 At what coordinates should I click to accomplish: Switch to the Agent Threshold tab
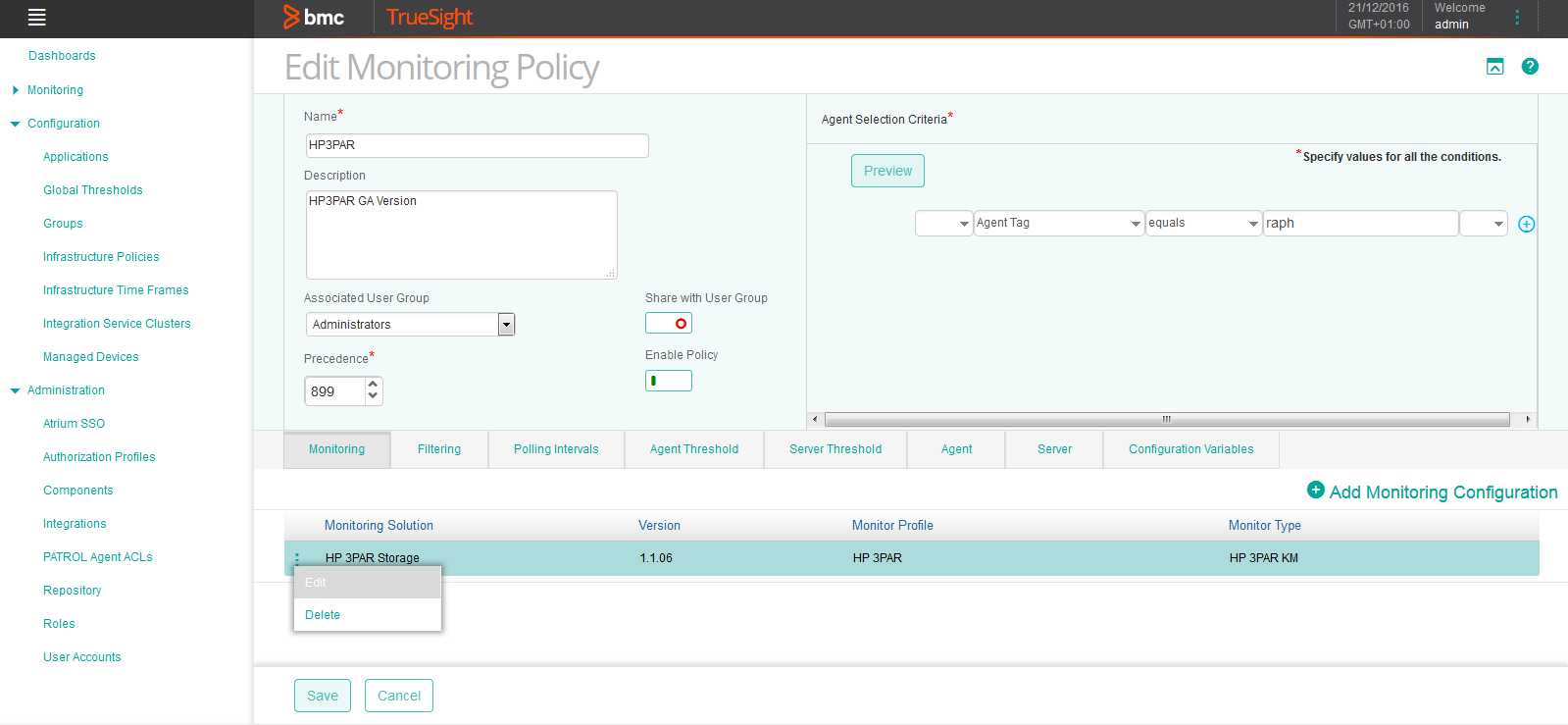(694, 449)
